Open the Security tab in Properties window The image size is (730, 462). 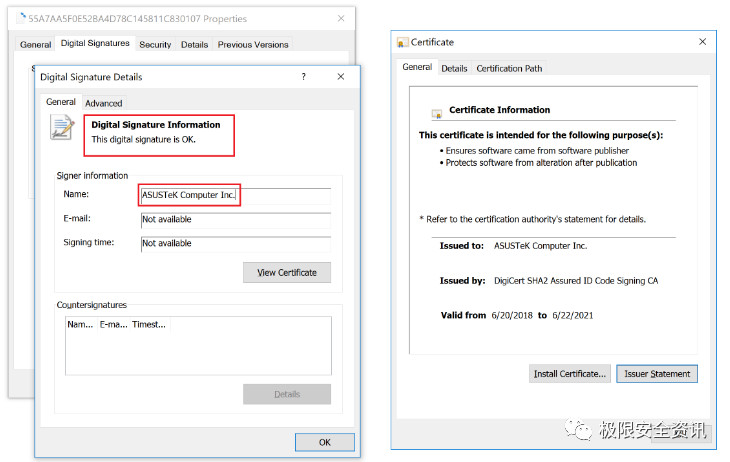(155, 45)
